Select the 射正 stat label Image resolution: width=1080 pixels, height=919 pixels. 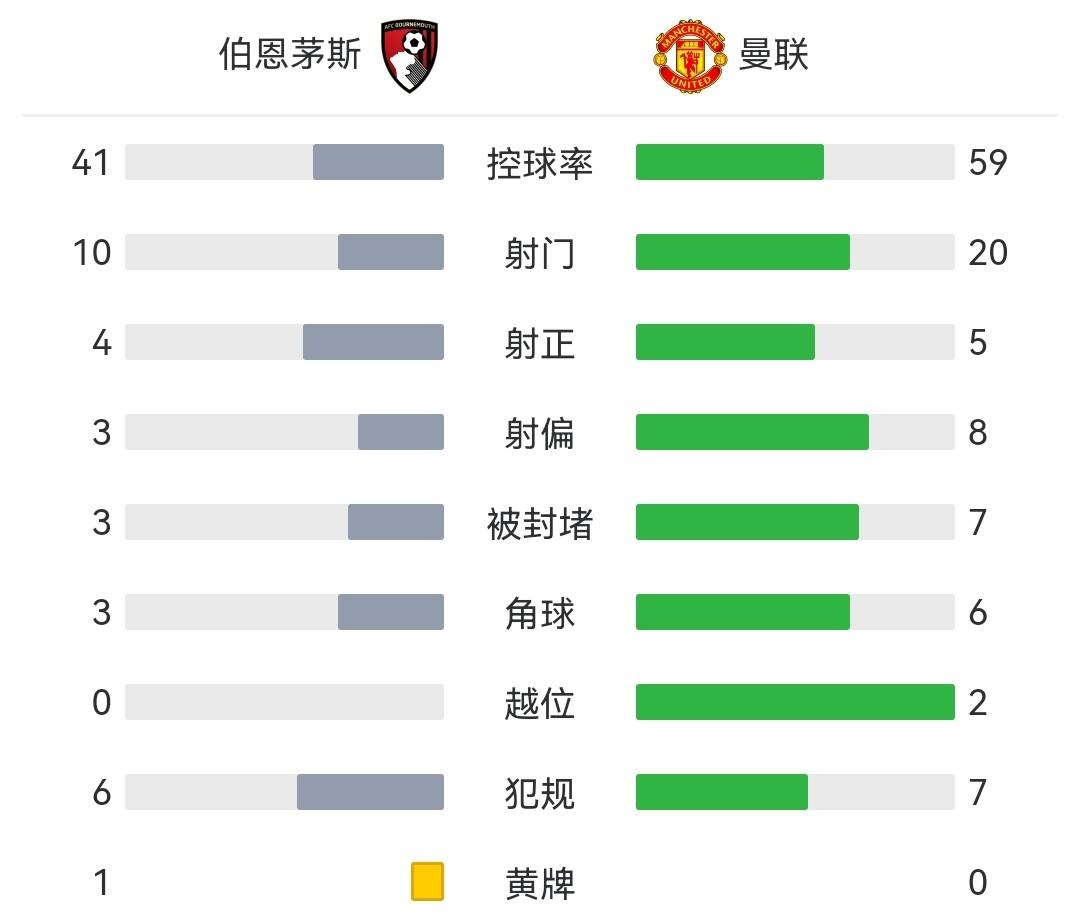[540, 343]
